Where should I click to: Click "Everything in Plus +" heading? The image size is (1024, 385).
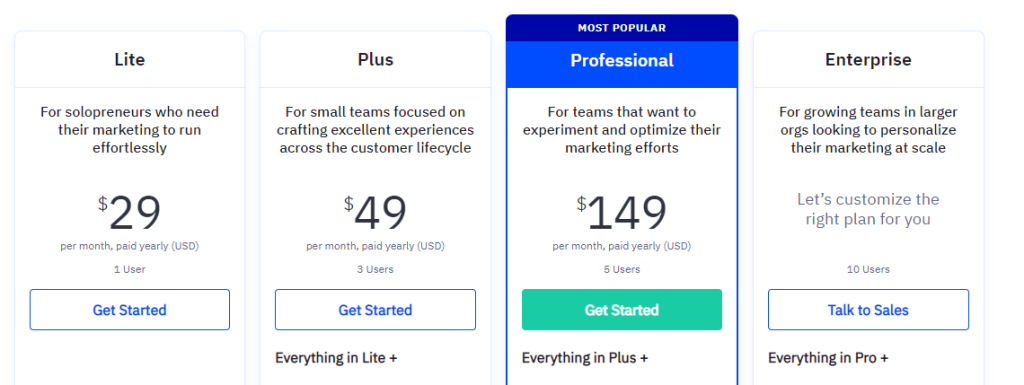(584, 358)
